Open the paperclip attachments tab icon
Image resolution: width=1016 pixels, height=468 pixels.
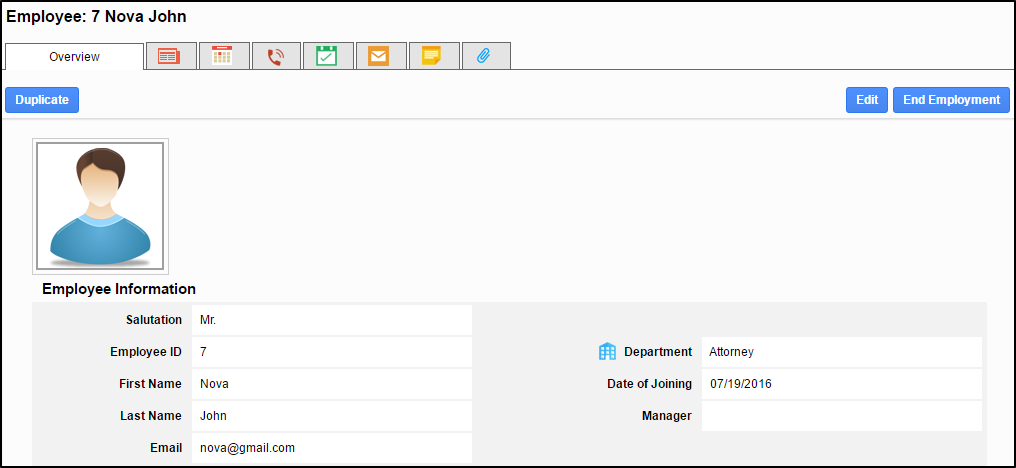coord(485,57)
